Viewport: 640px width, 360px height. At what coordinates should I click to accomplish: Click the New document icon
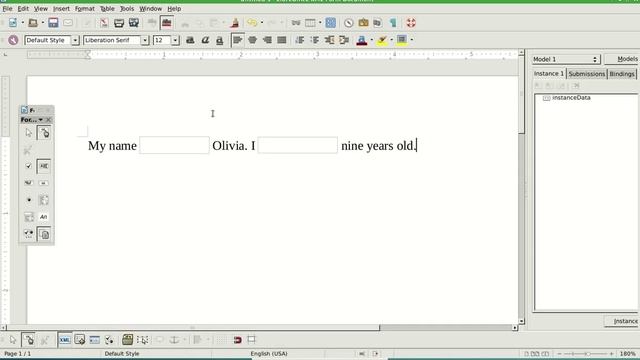[13, 23]
